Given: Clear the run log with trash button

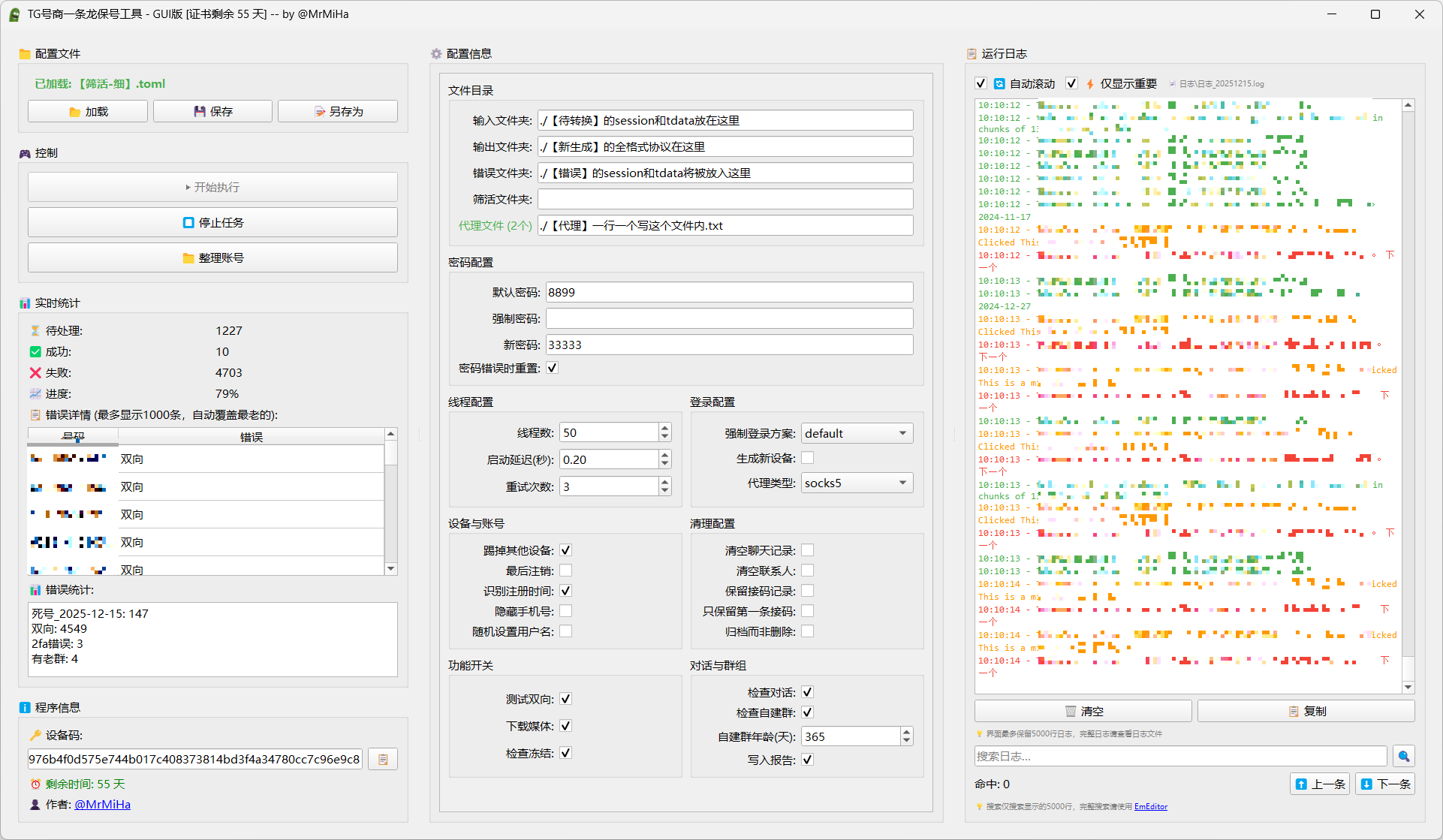Looking at the screenshot, I should click(1083, 711).
